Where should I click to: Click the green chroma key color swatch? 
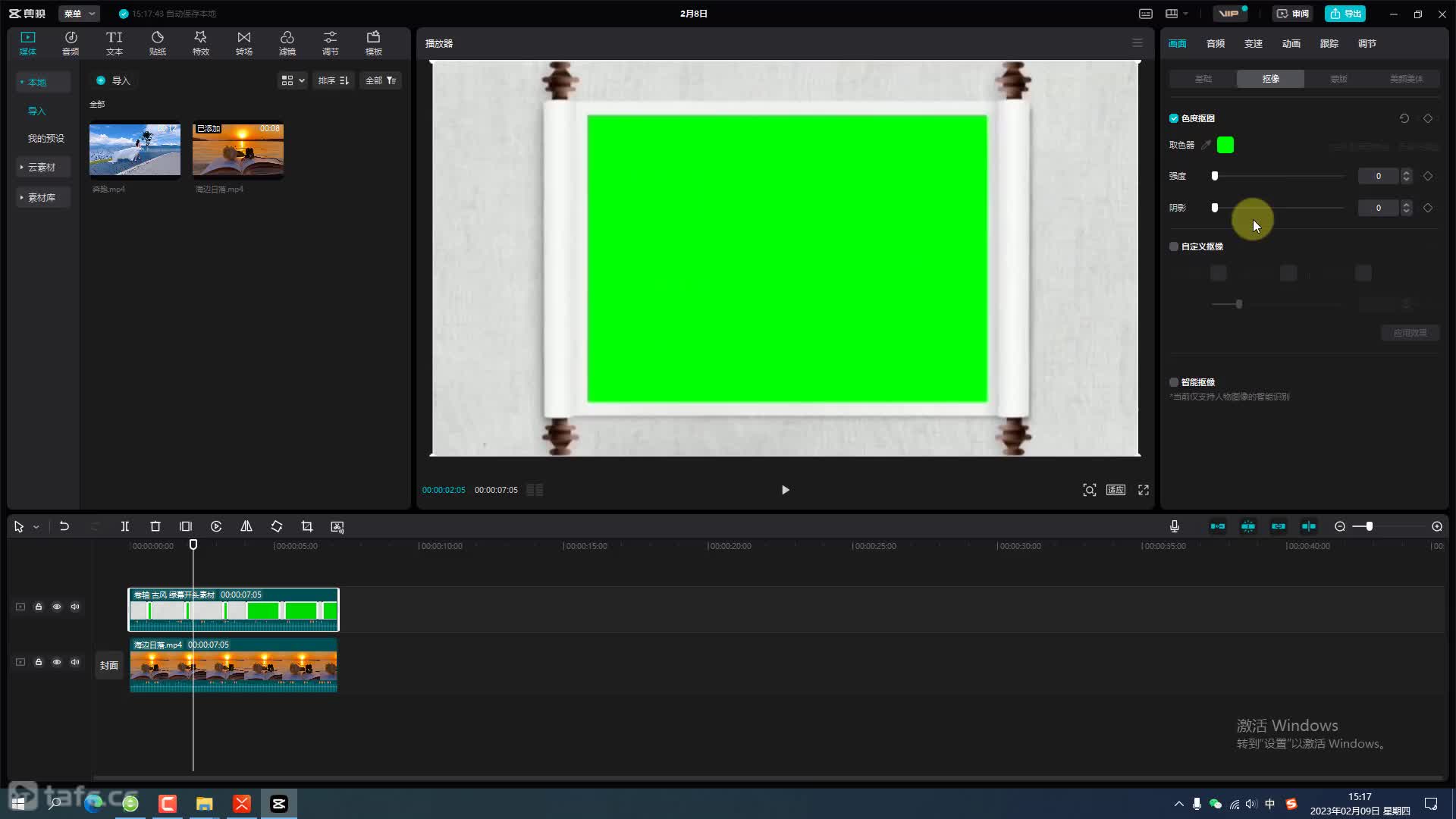click(1225, 145)
